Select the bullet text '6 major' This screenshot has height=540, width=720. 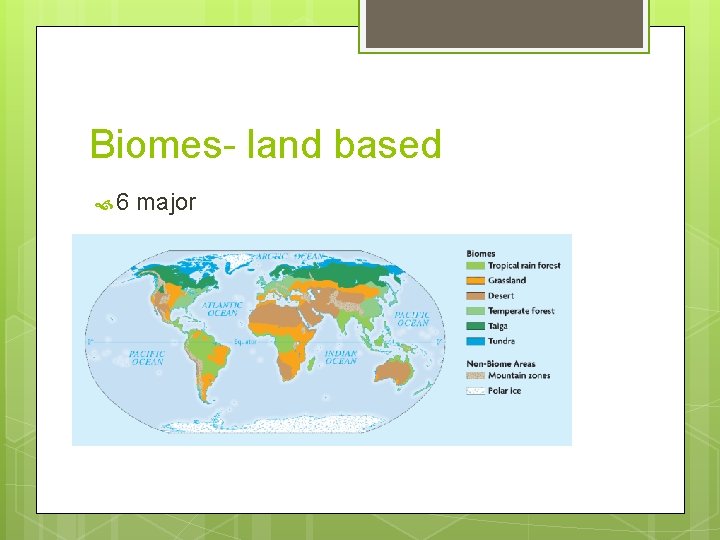coord(156,202)
